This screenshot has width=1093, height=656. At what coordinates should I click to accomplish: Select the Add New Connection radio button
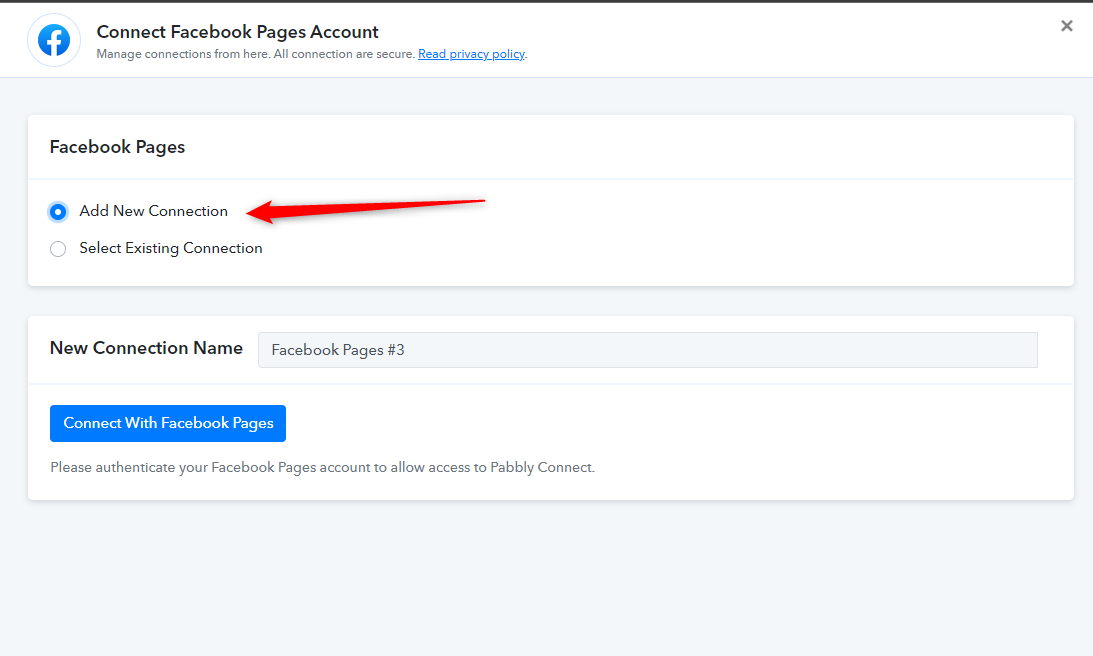pos(58,211)
